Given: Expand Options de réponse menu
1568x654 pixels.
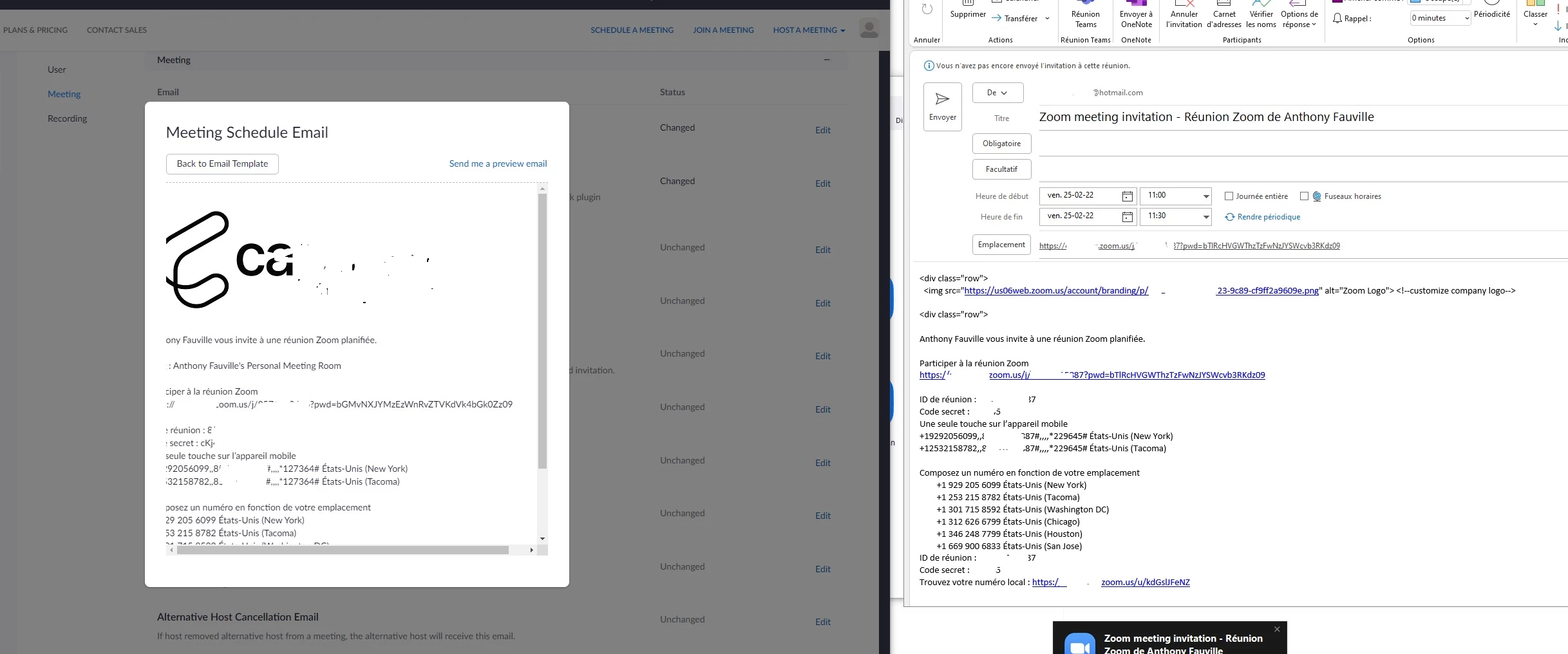Looking at the screenshot, I should [x=1299, y=15].
